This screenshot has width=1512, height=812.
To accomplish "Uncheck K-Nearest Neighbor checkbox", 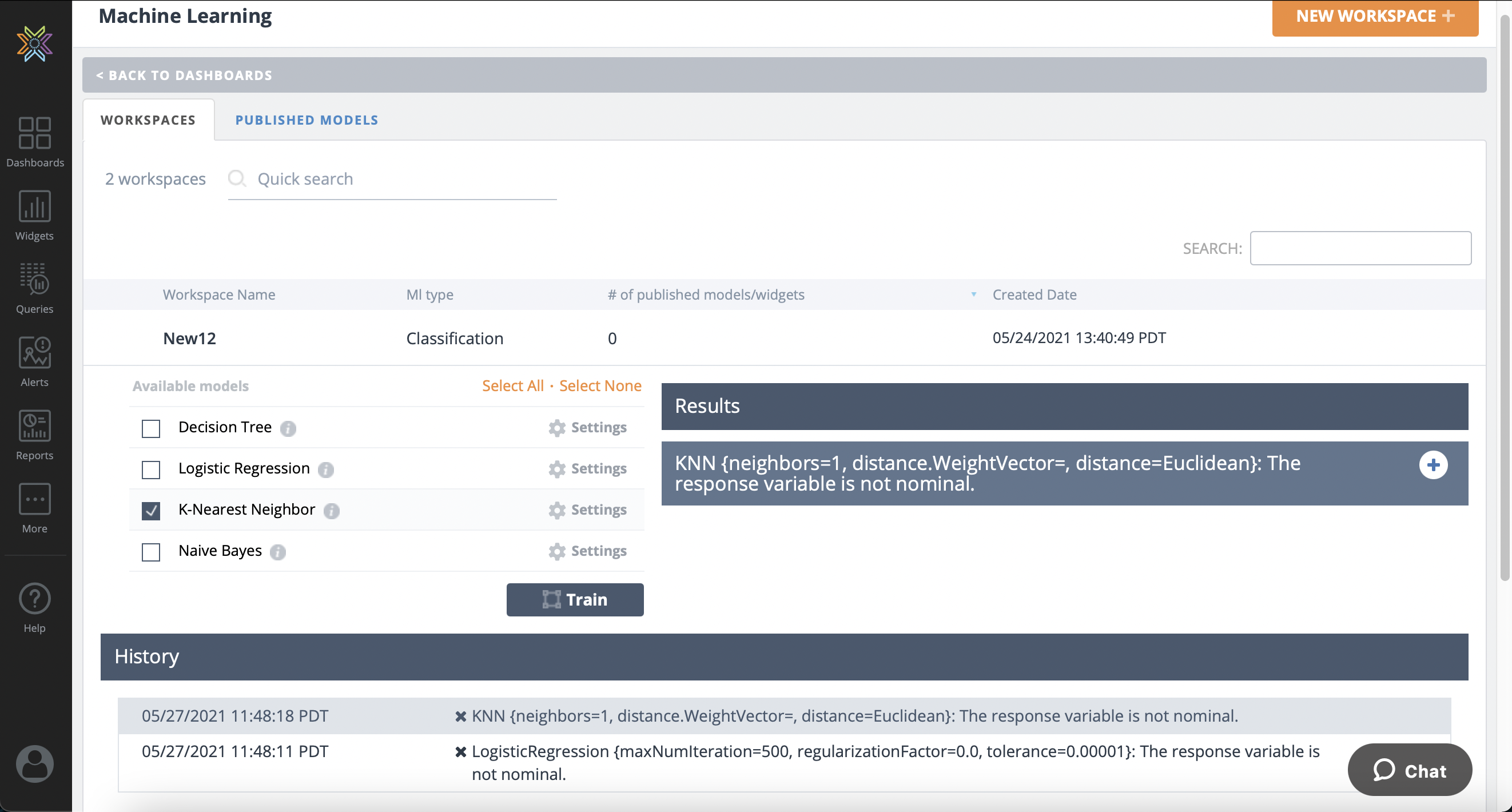I will pos(151,510).
